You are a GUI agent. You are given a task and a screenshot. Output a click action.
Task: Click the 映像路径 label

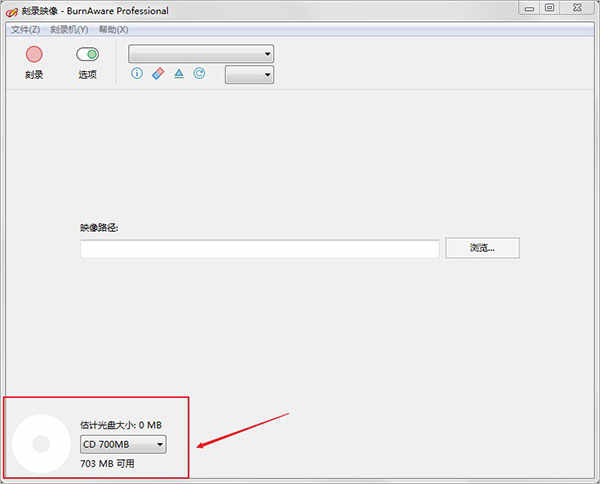point(99,228)
